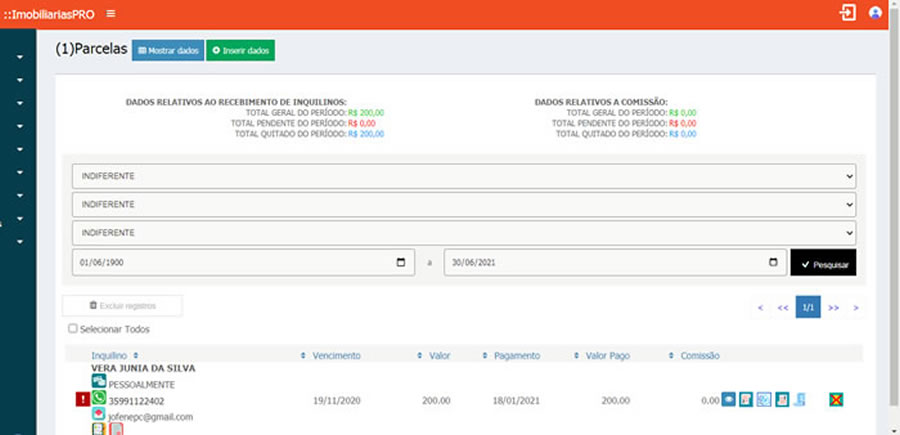Open the second INDIFERENTE dropdown
Image resolution: width=900 pixels, height=435 pixels.
[x=463, y=204]
